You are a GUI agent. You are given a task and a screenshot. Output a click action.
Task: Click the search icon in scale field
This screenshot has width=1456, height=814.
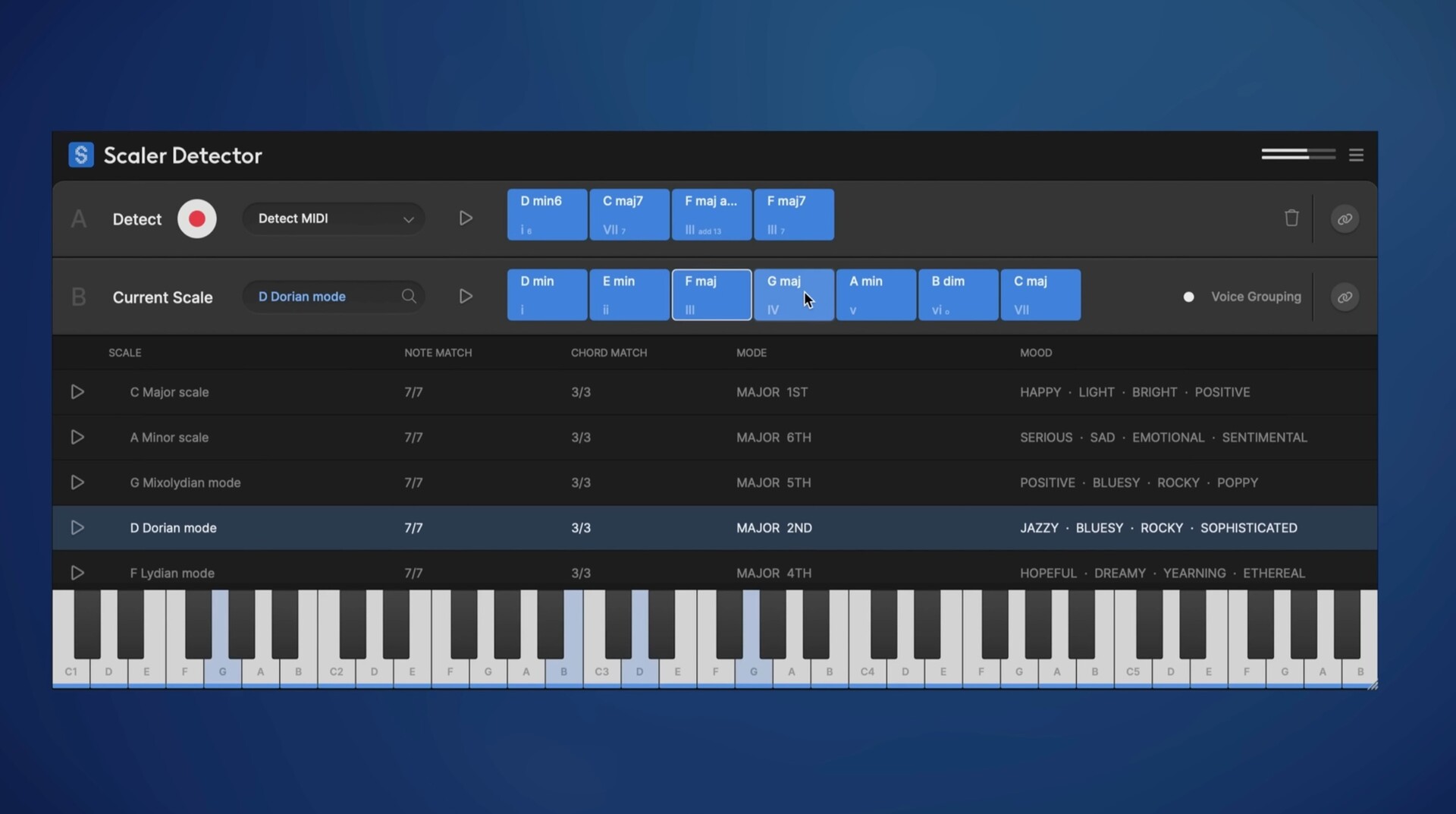click(409, 297)
